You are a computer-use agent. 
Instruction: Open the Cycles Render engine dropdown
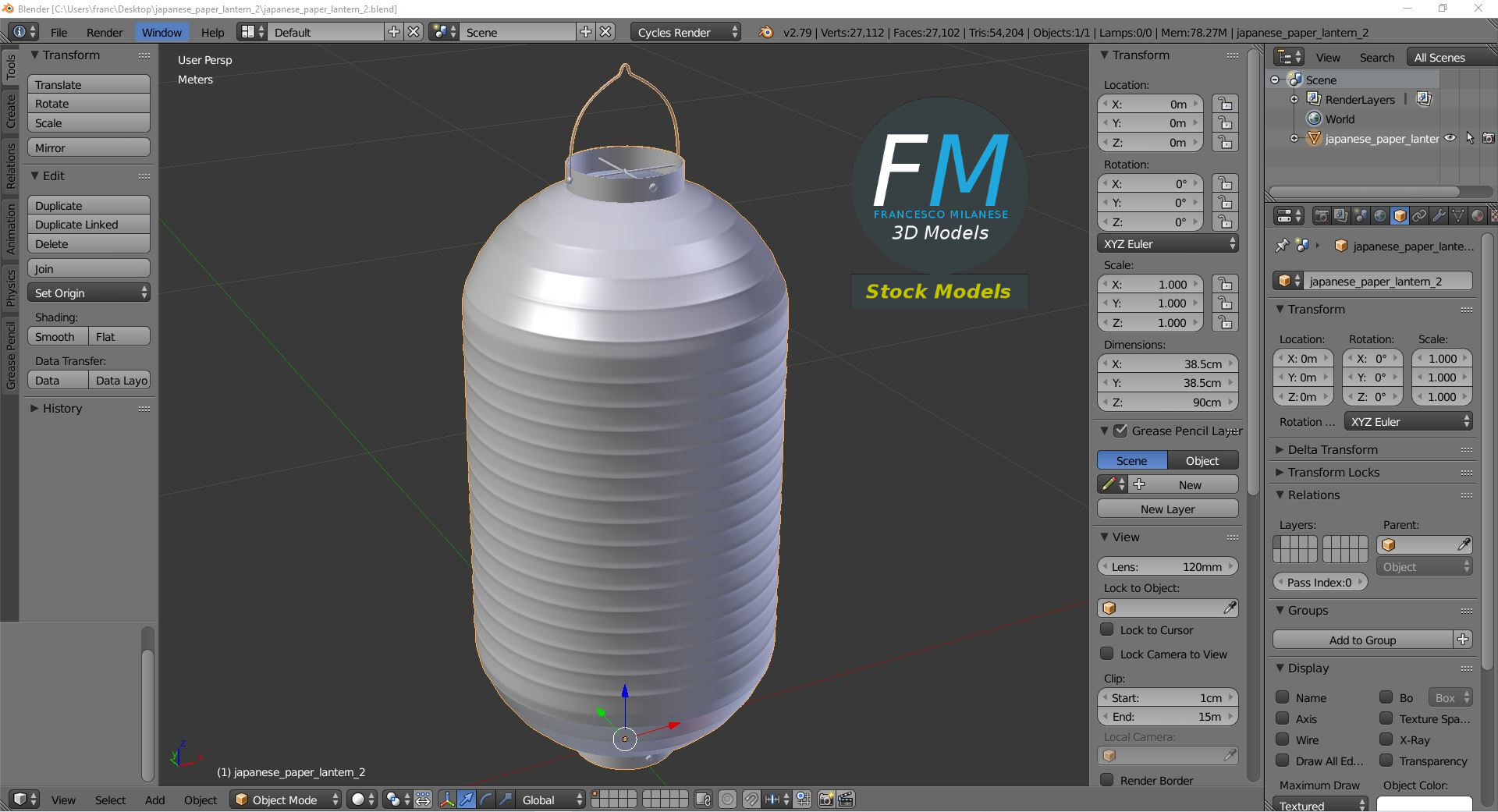[686, 32]
